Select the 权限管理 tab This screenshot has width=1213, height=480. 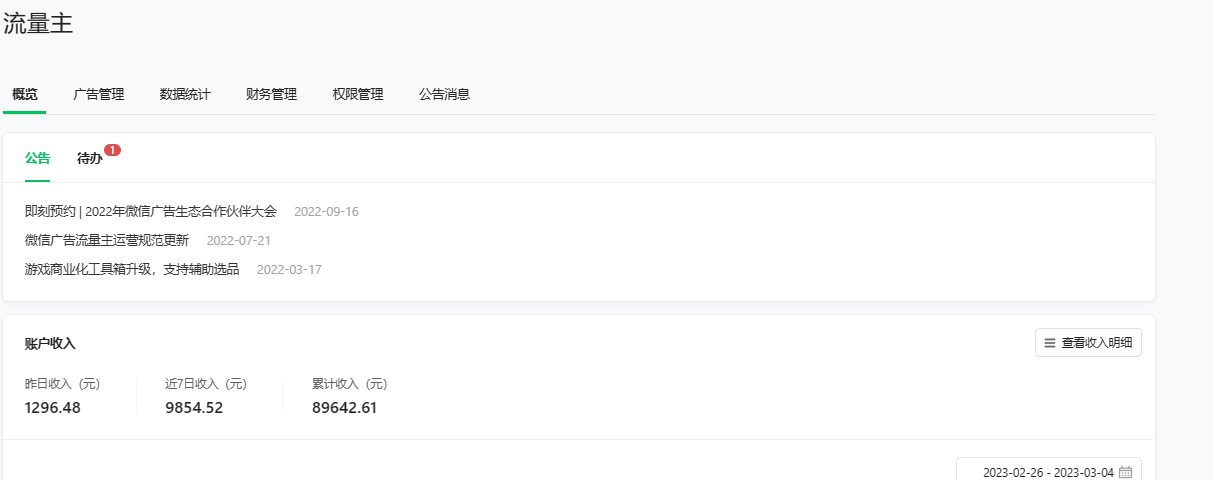point(358,95)
